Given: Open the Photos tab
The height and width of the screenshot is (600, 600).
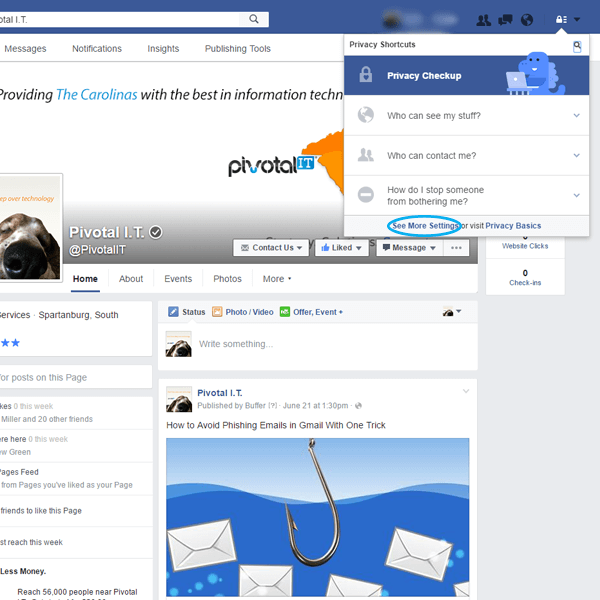Looking at the screenshot, I should point(227,279).
